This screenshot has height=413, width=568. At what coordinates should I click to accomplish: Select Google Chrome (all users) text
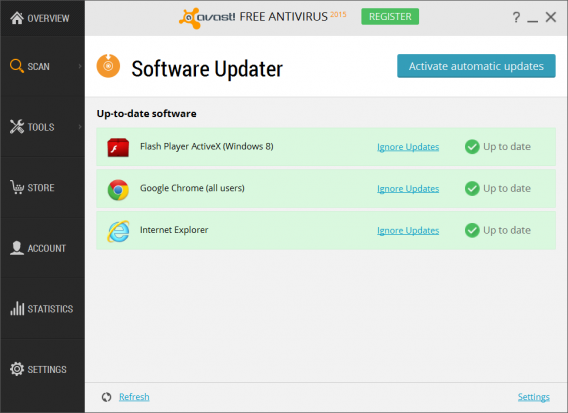[192, 188]
